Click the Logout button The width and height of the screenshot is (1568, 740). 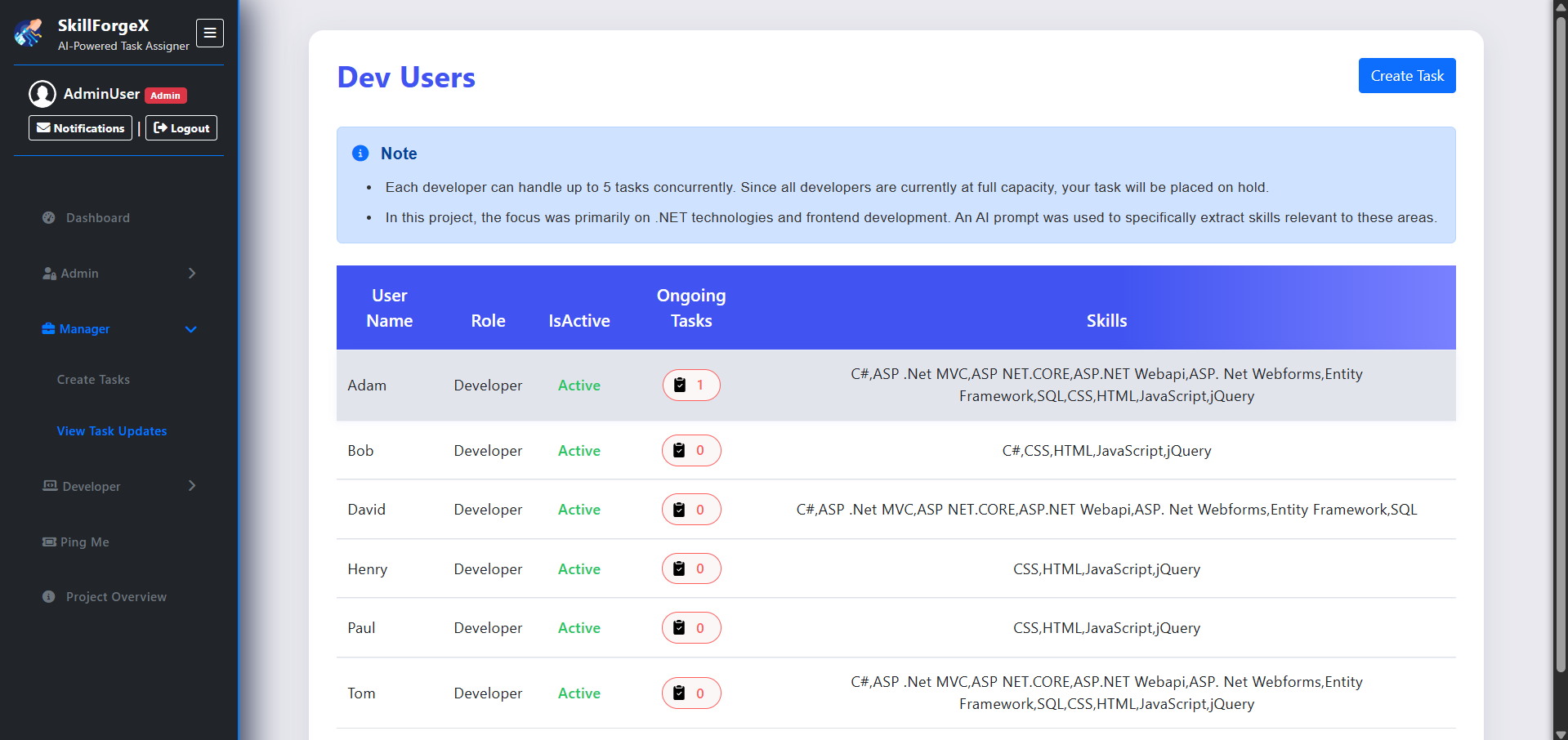[x=181, y=128]
